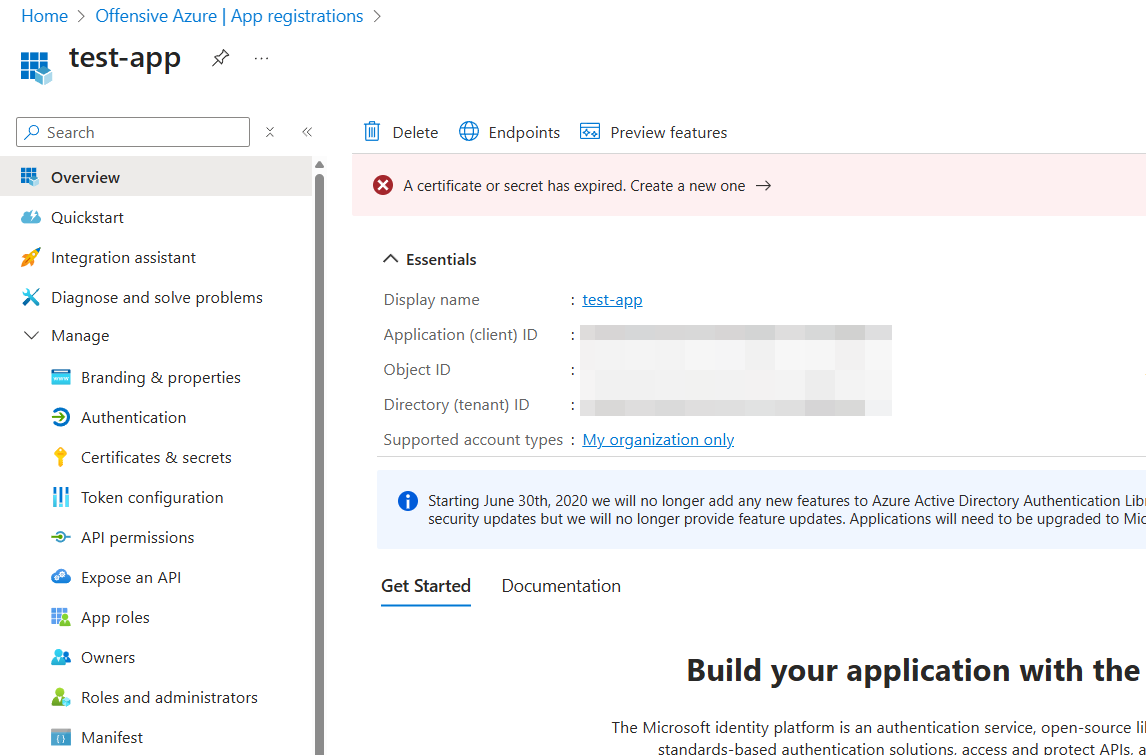
Task: Switch to the Documentation tab
Action: click(x=561, y=586)
